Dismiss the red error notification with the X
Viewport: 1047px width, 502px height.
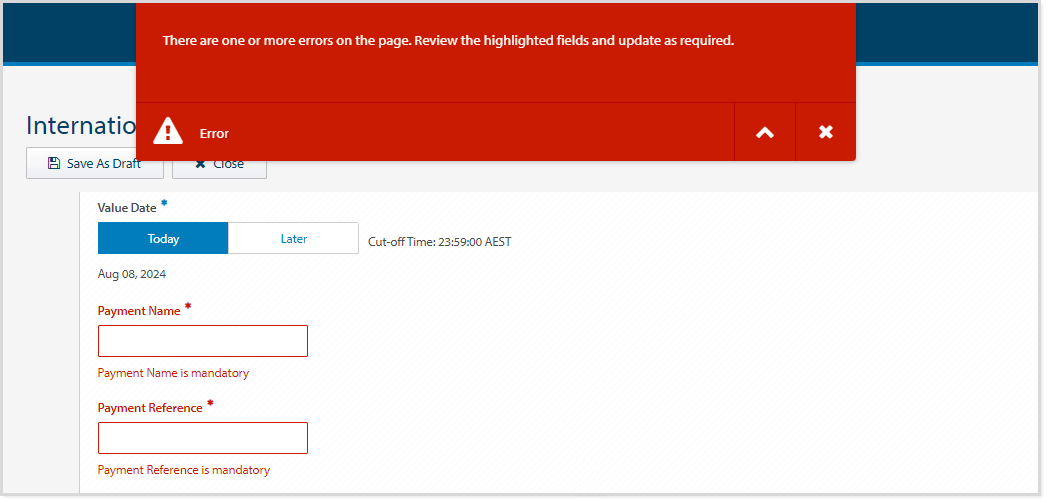click(x=826, y=132)
